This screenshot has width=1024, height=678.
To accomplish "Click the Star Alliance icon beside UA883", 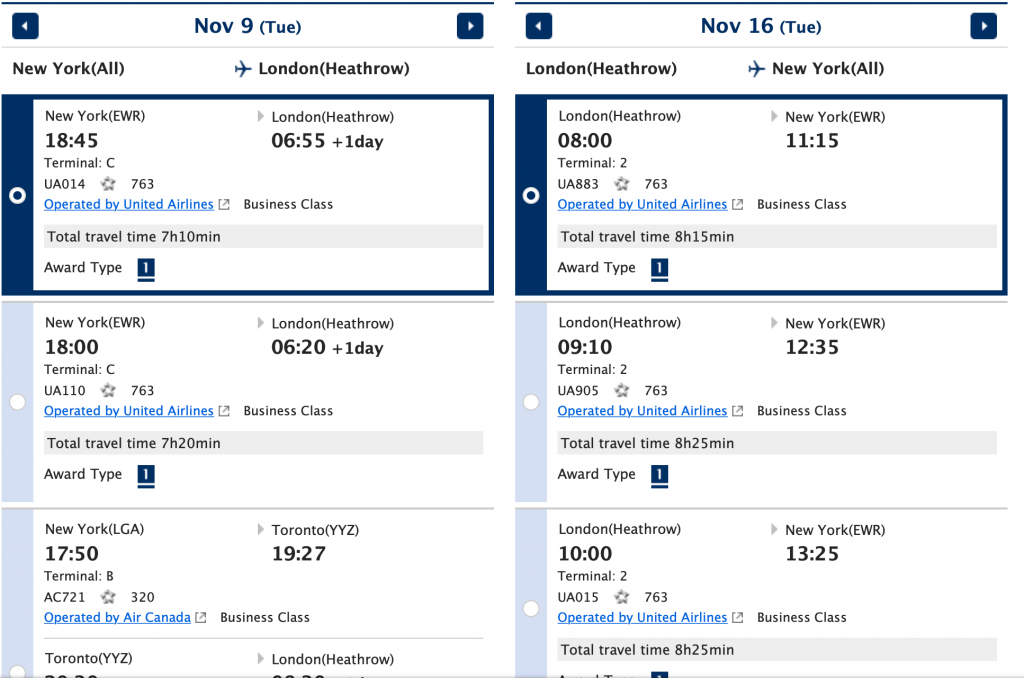I will tap(621, 183).
